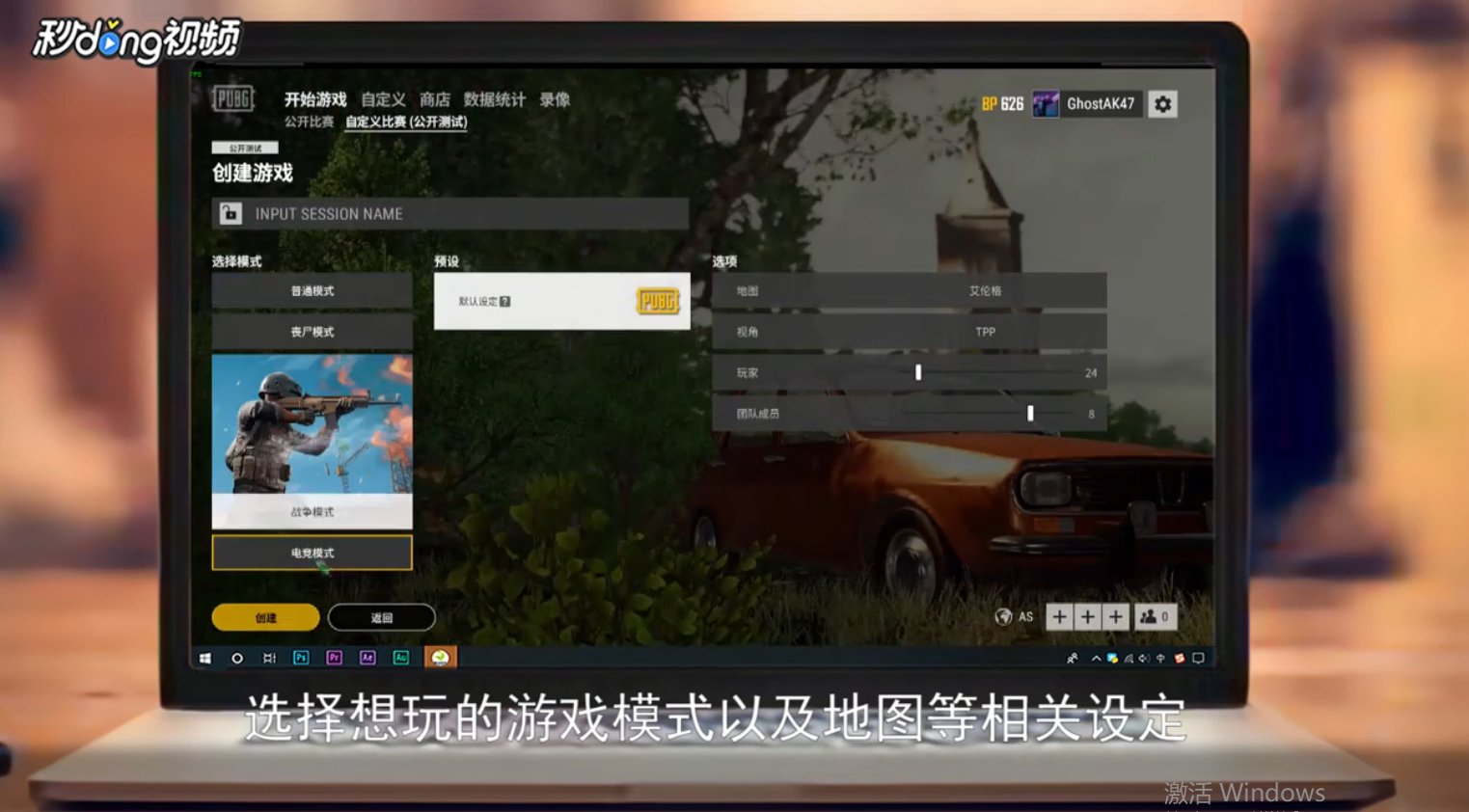Click the 中 input method tray icon
The image size is (1469, 812).
(x=1160, y=658)
